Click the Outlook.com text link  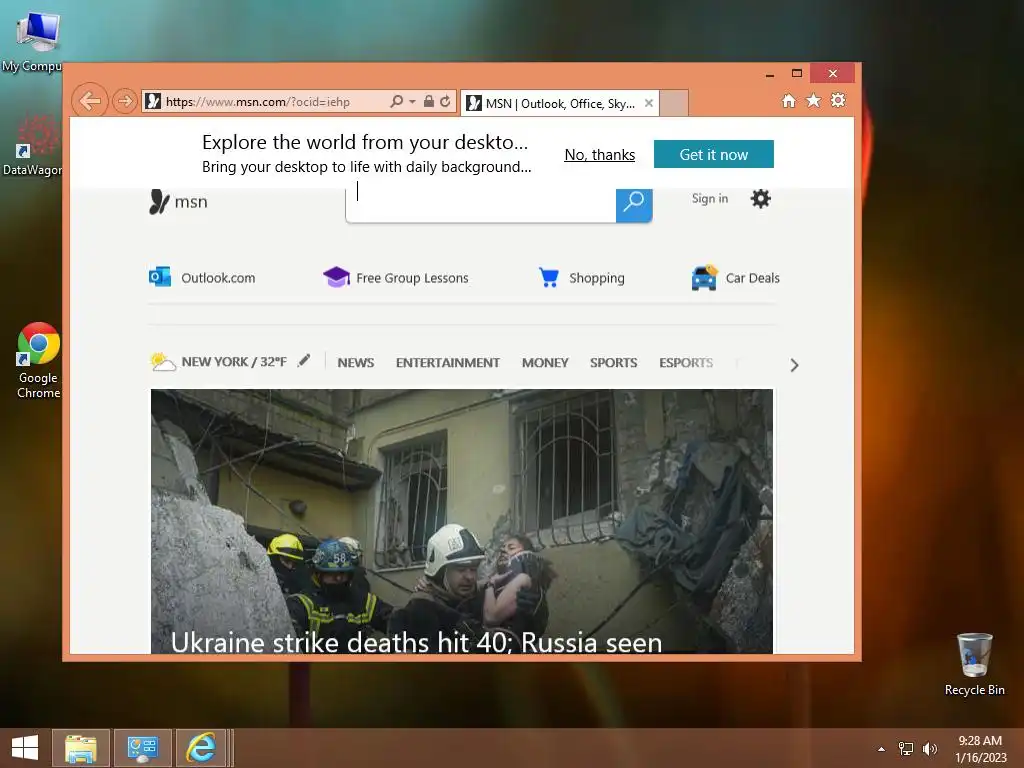pyautogui.click(x=218, y=278)
